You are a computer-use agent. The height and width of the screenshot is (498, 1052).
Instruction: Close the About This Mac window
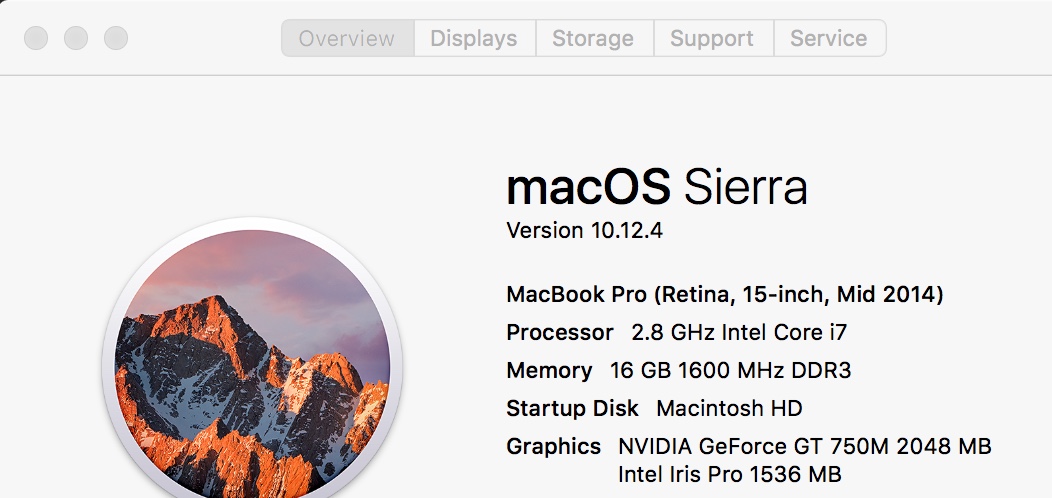pyautogui.click(x=36, y=38)
